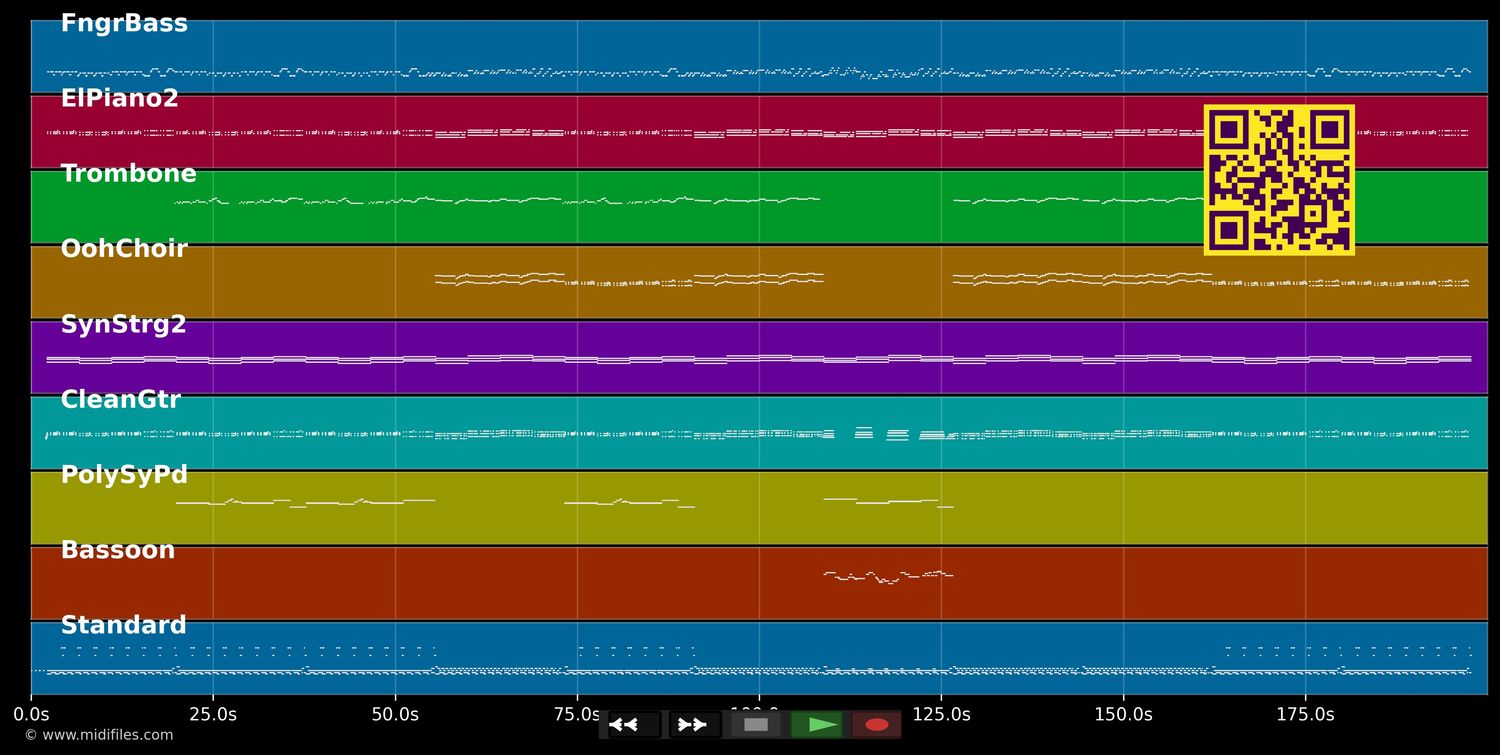Select the PolySyPd track label
This screenshot has width=1500, height=755.
point(124,475)
